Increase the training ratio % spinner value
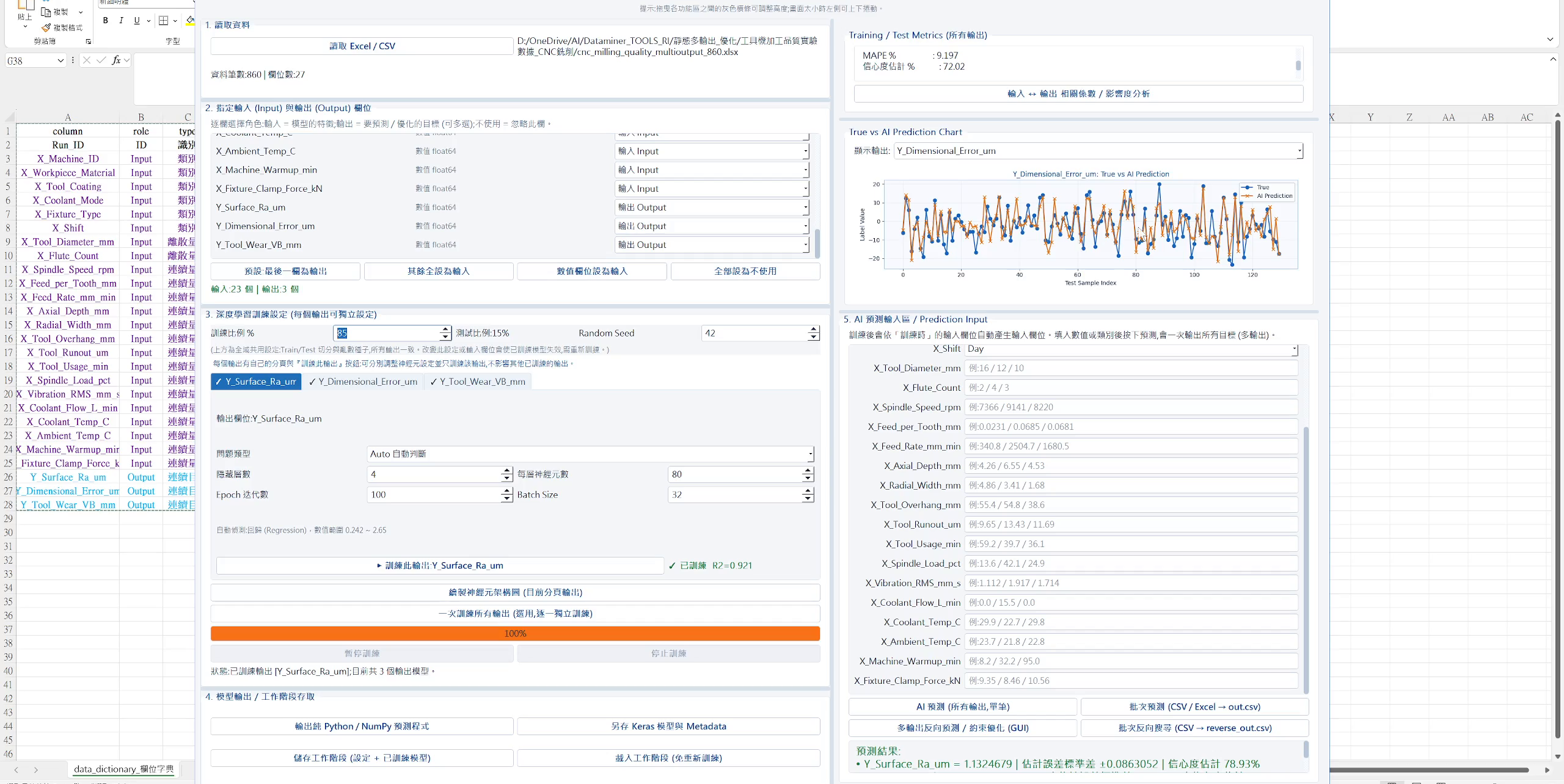 [x=445, y=330]
